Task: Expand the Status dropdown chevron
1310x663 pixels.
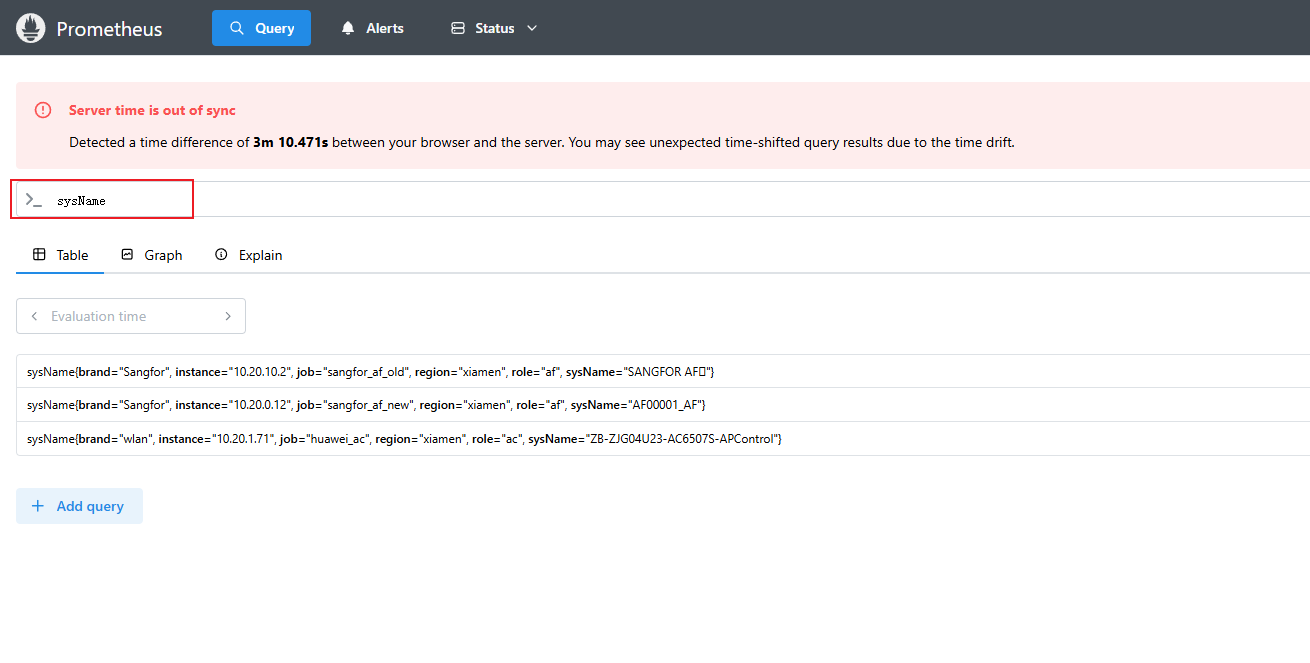Action: [532, 28]
